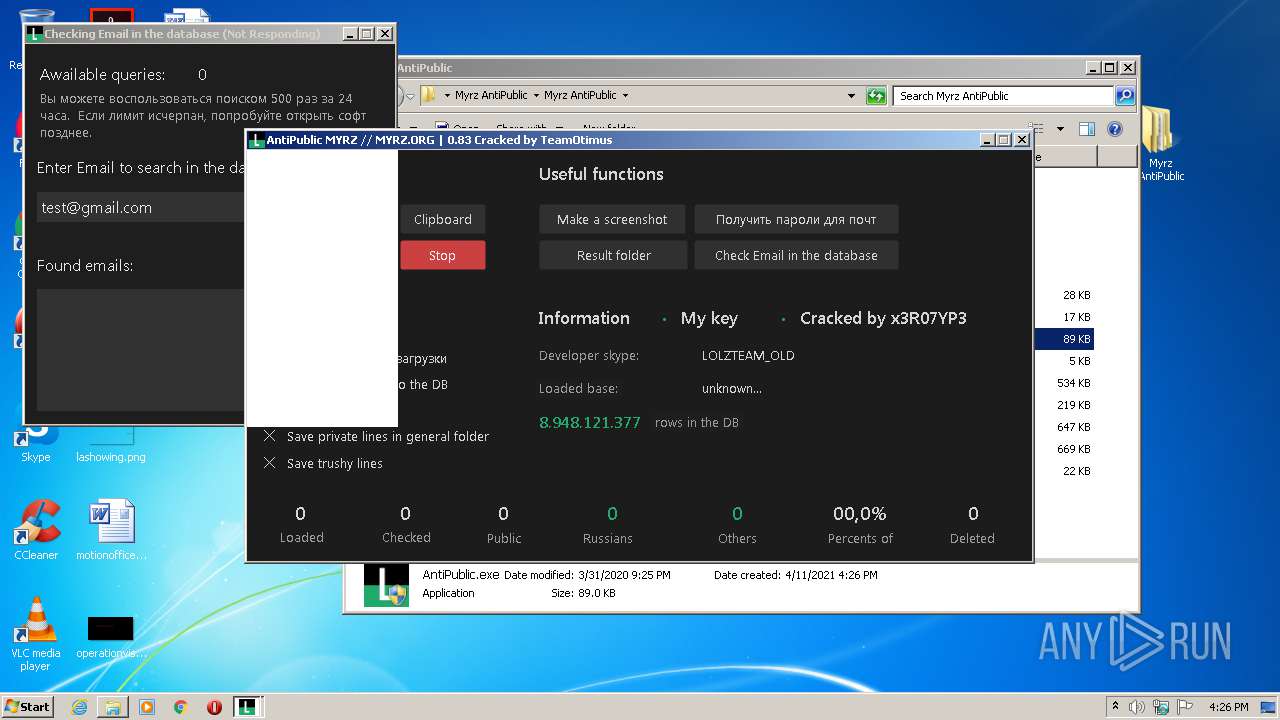1280x720 pixels.
Task: Click the Получить пароли для почт button
Action: click(796, 219)
